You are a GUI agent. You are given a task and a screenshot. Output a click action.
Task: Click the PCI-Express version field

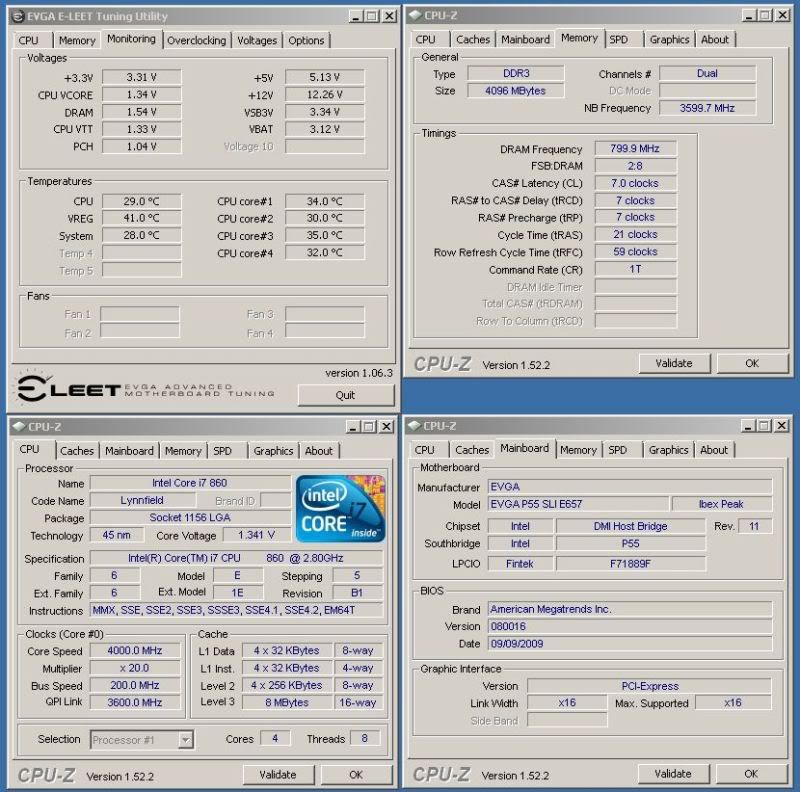(649, 686)
